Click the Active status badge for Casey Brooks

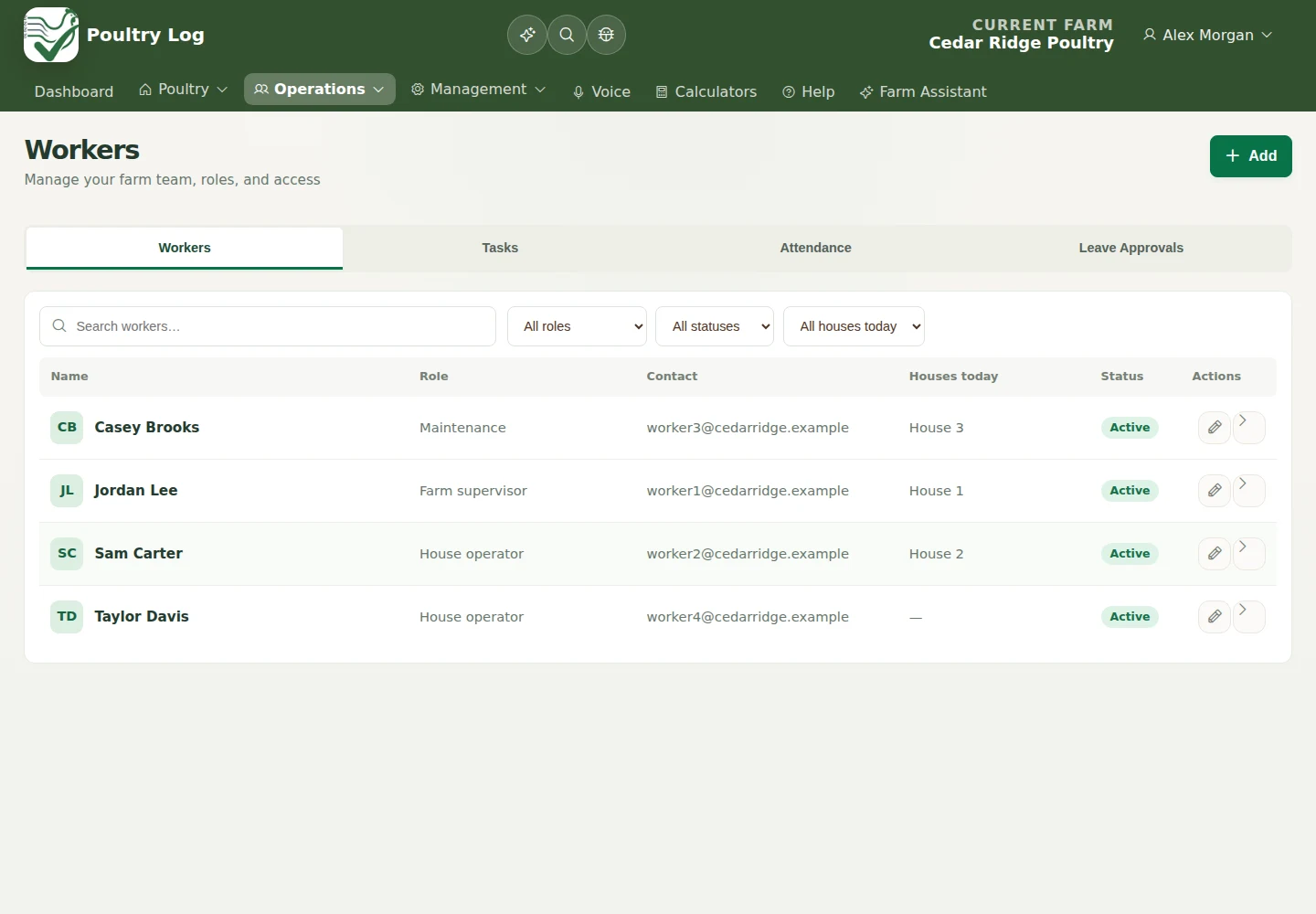coord(1130,428)
